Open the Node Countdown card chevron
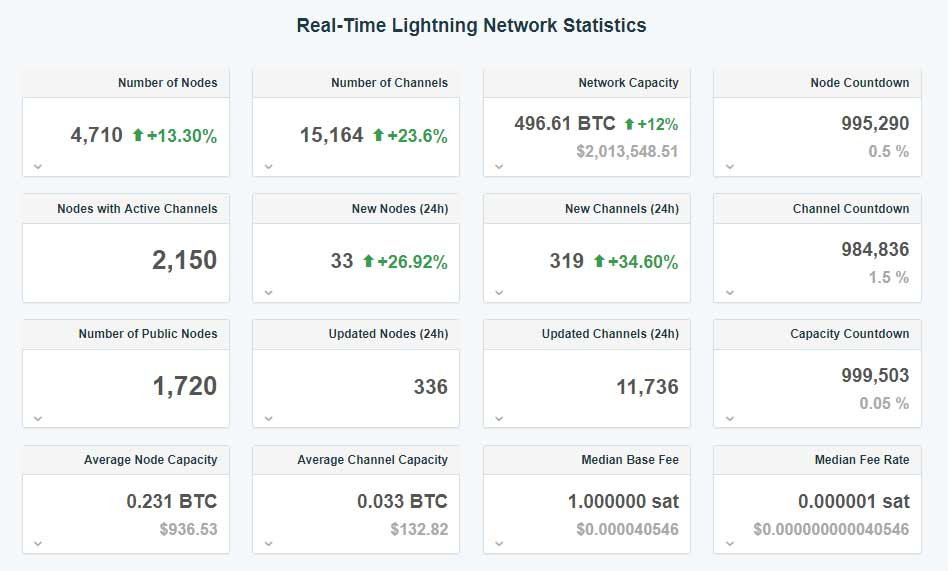Screen dimensions: 948x571 729,166
